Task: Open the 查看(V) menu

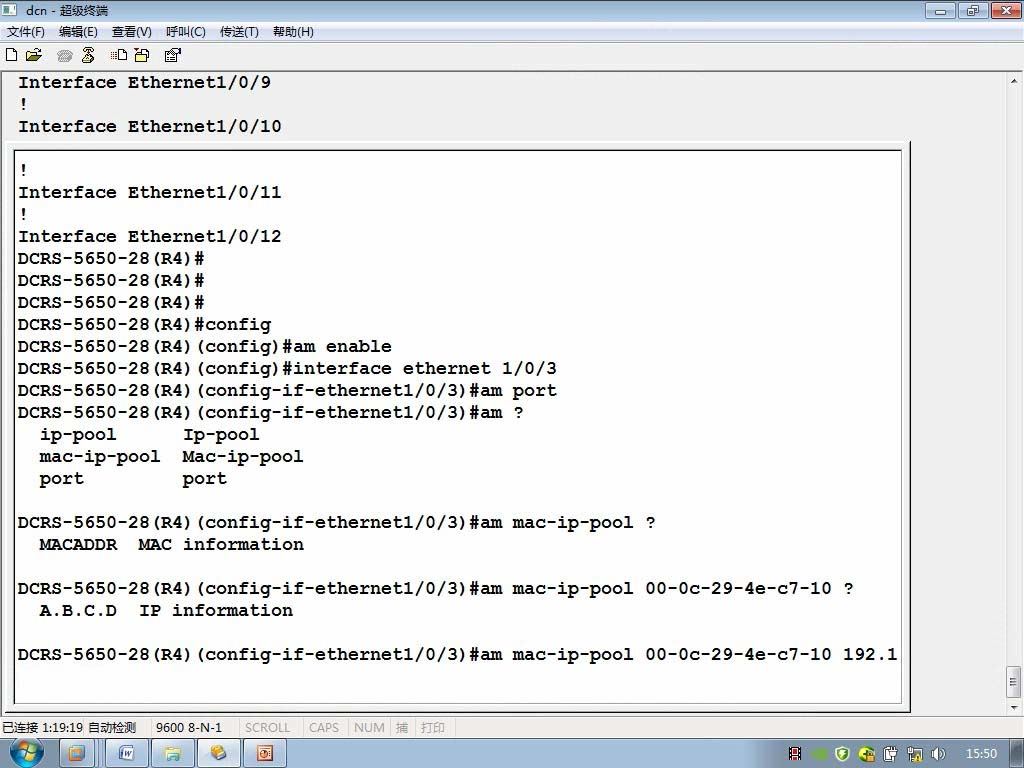Action: click(131, 31)
